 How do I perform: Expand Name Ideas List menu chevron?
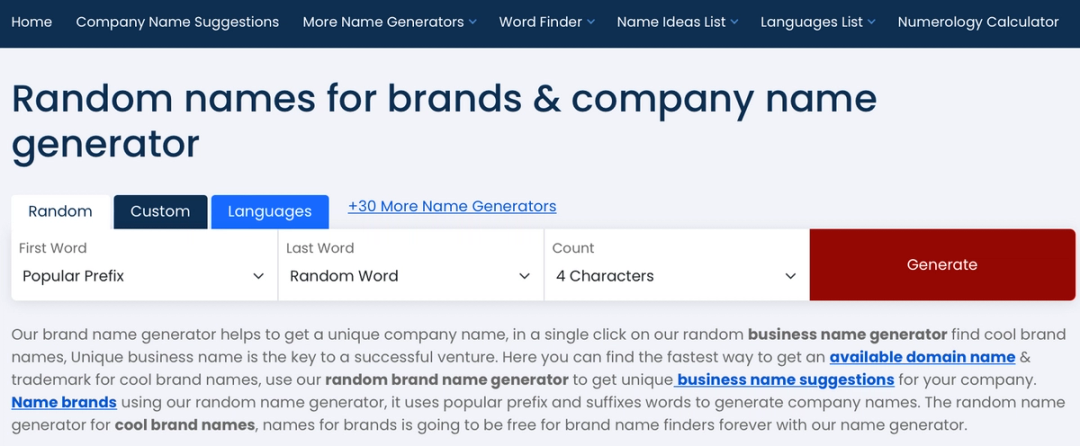tap(734, 22)
